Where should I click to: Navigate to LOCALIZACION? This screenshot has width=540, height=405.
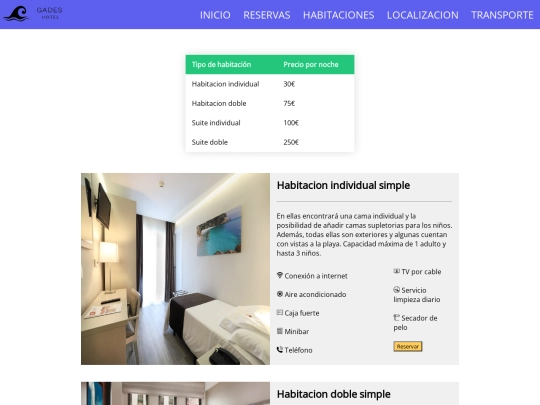(423, 15)
